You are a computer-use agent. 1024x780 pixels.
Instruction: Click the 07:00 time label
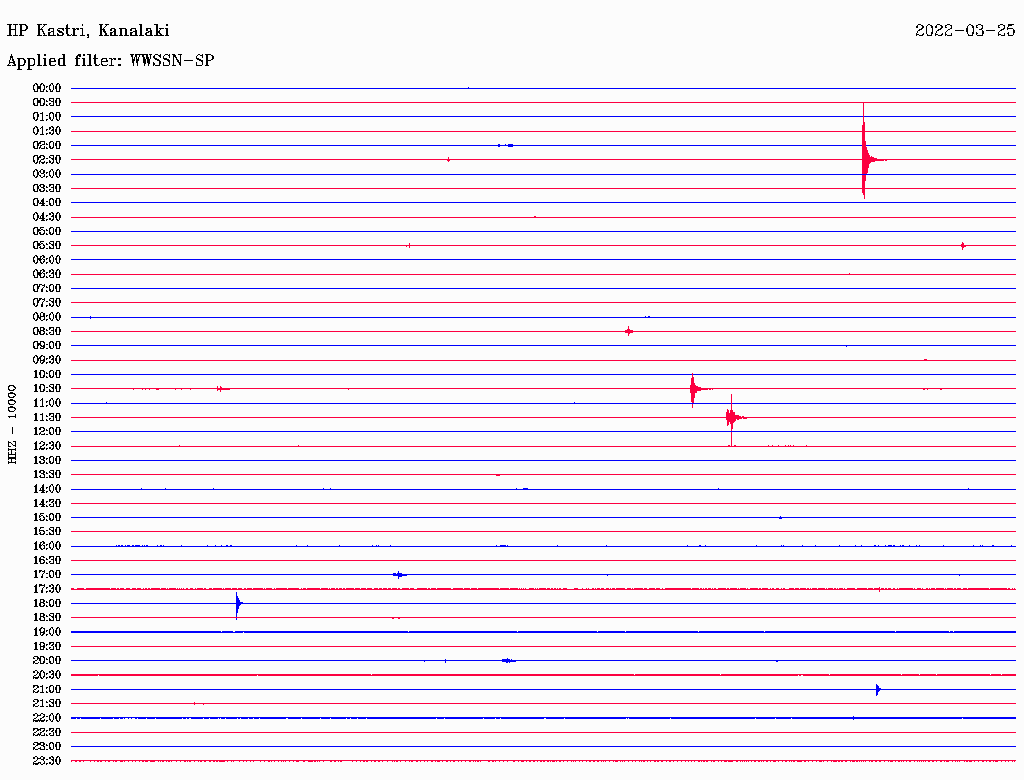coord(47,289)
